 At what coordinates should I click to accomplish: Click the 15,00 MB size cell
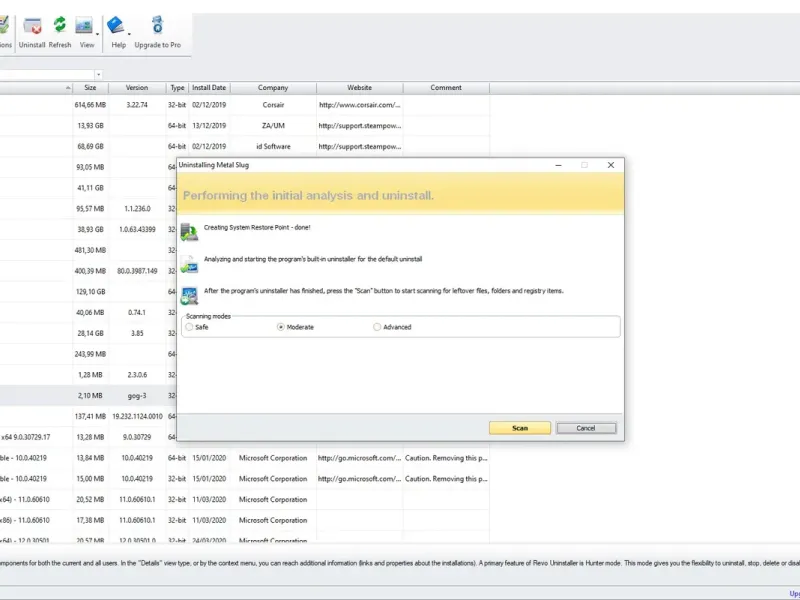[x=90, y=479]
